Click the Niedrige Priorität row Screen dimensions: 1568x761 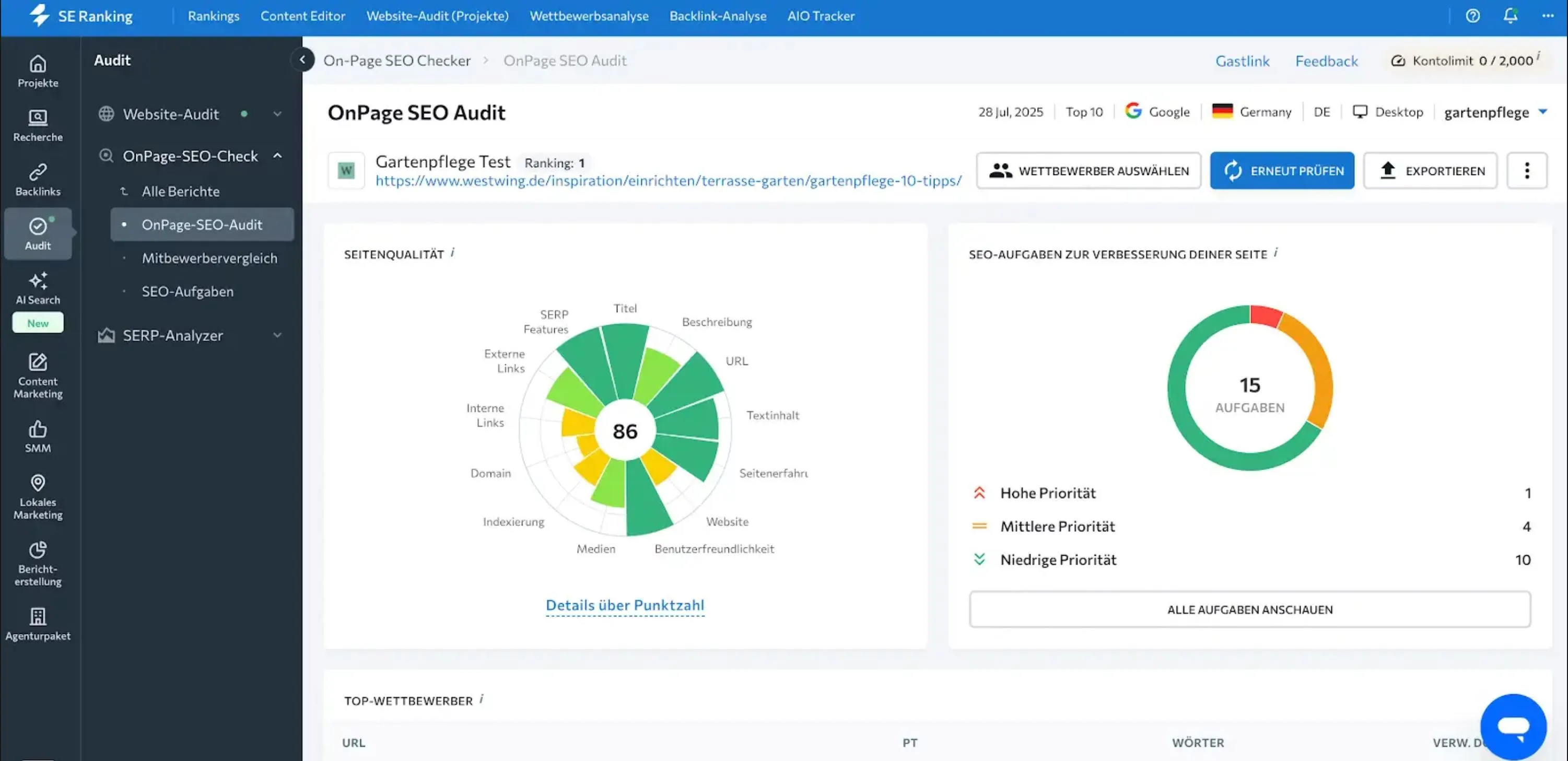tap(1250, 559)
